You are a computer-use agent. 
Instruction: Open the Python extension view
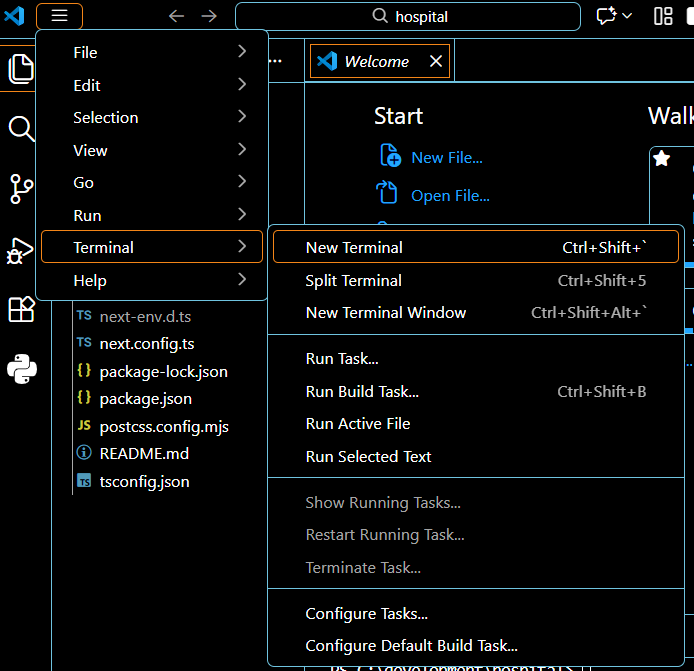(x=22, y=369)
